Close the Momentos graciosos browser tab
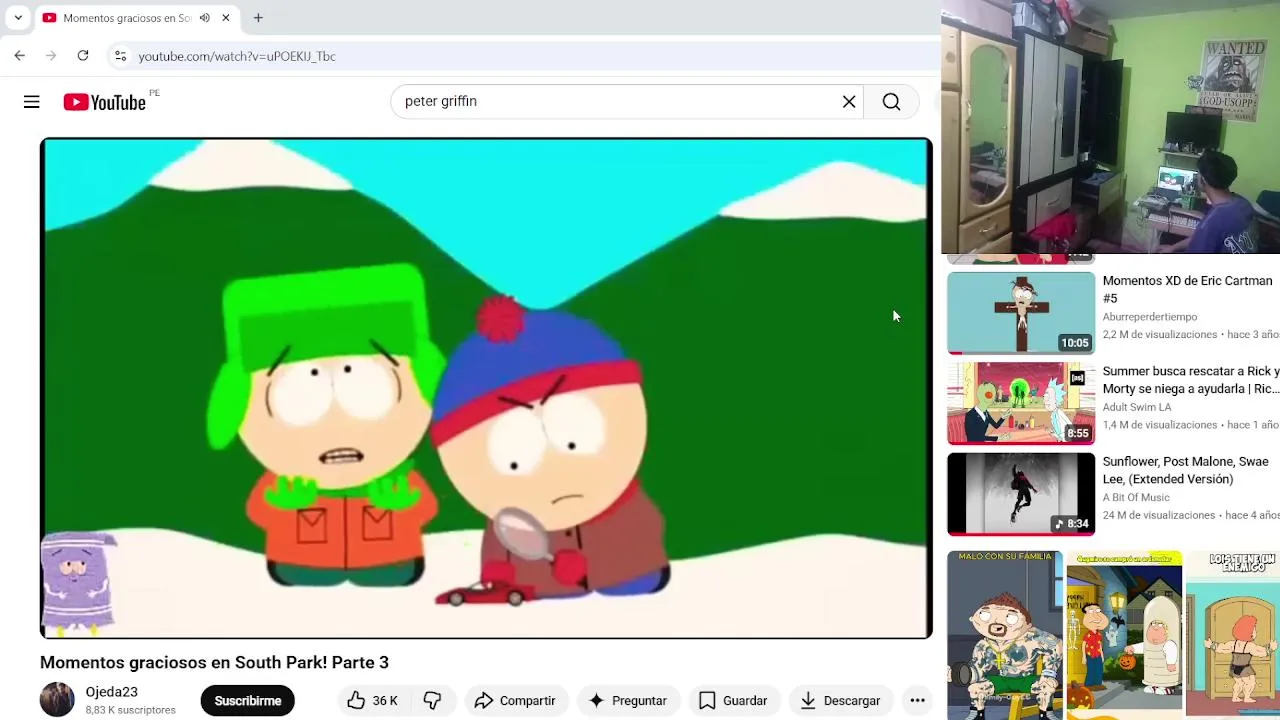1280x720 pixels. coord(226,18)
